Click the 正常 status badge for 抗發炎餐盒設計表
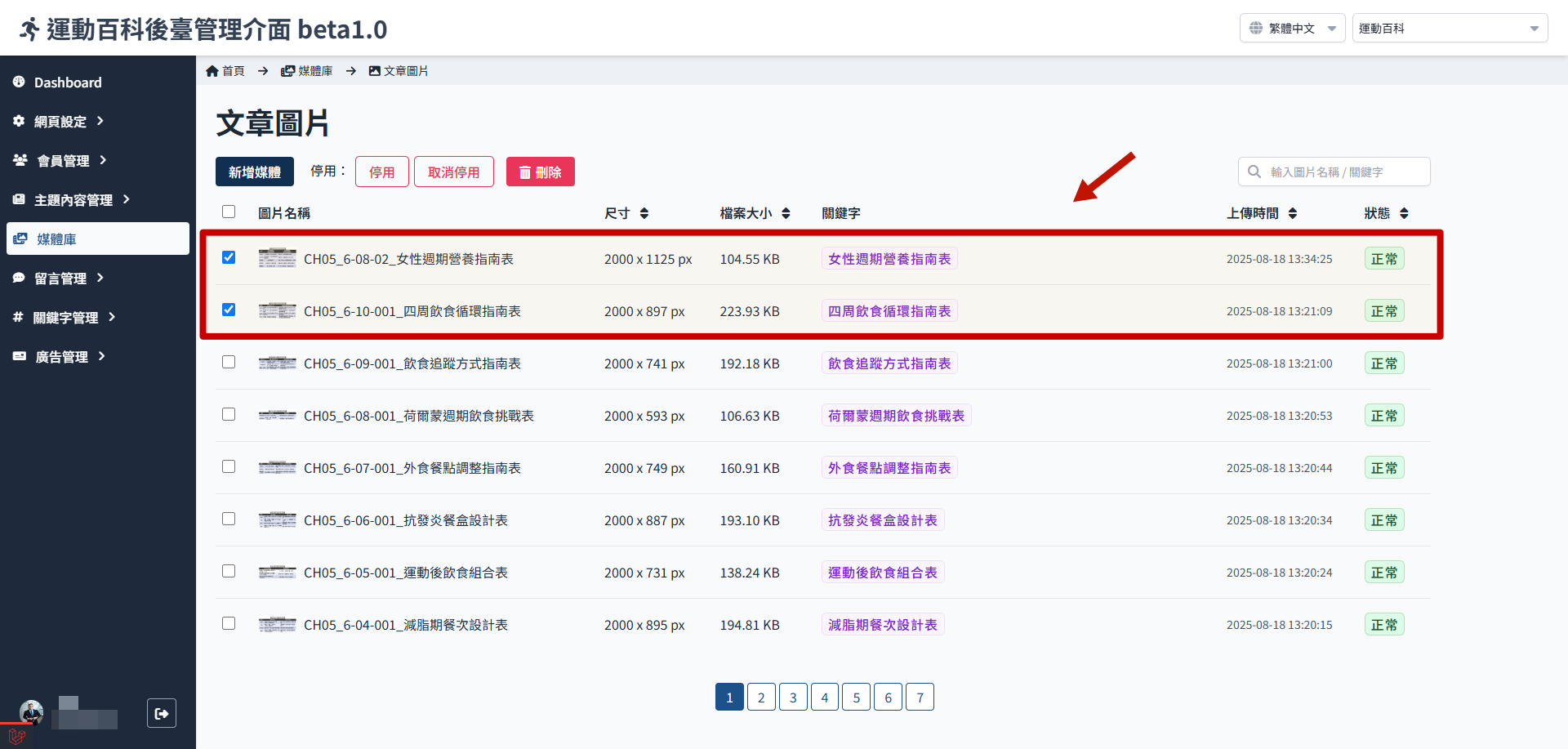The image size is (1568, 749). coord(1384,520)
